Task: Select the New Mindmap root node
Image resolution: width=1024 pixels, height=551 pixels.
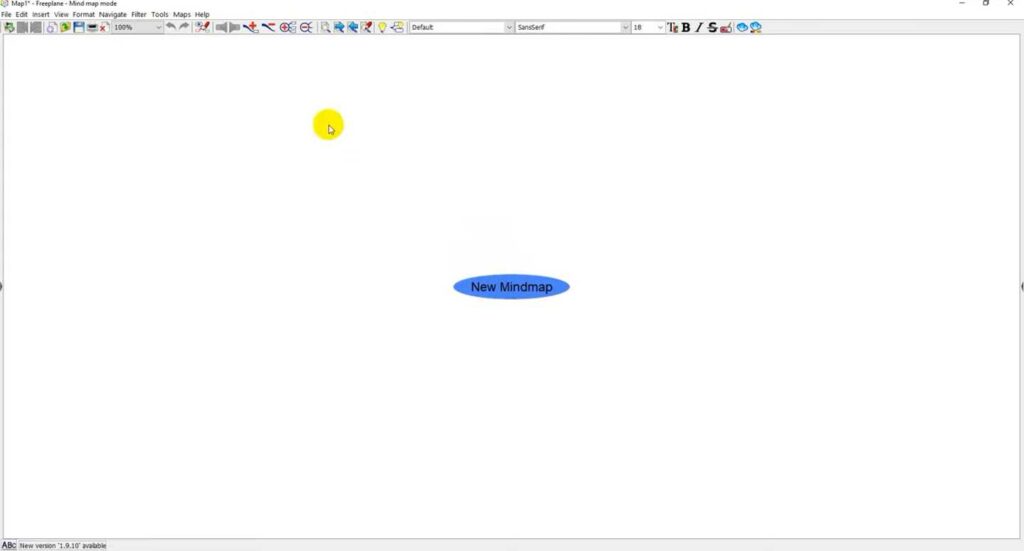Action: [511, 287]
